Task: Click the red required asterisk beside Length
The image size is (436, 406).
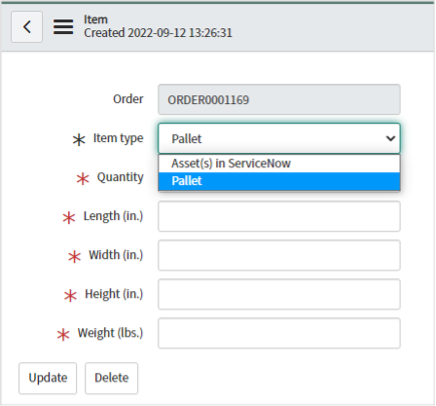Action: click(x=69, y=218)
